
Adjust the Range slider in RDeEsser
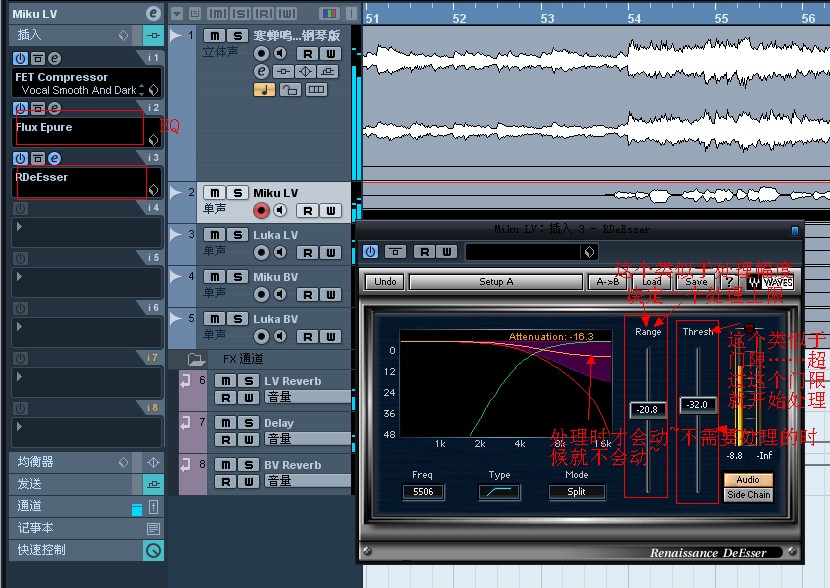647,409
